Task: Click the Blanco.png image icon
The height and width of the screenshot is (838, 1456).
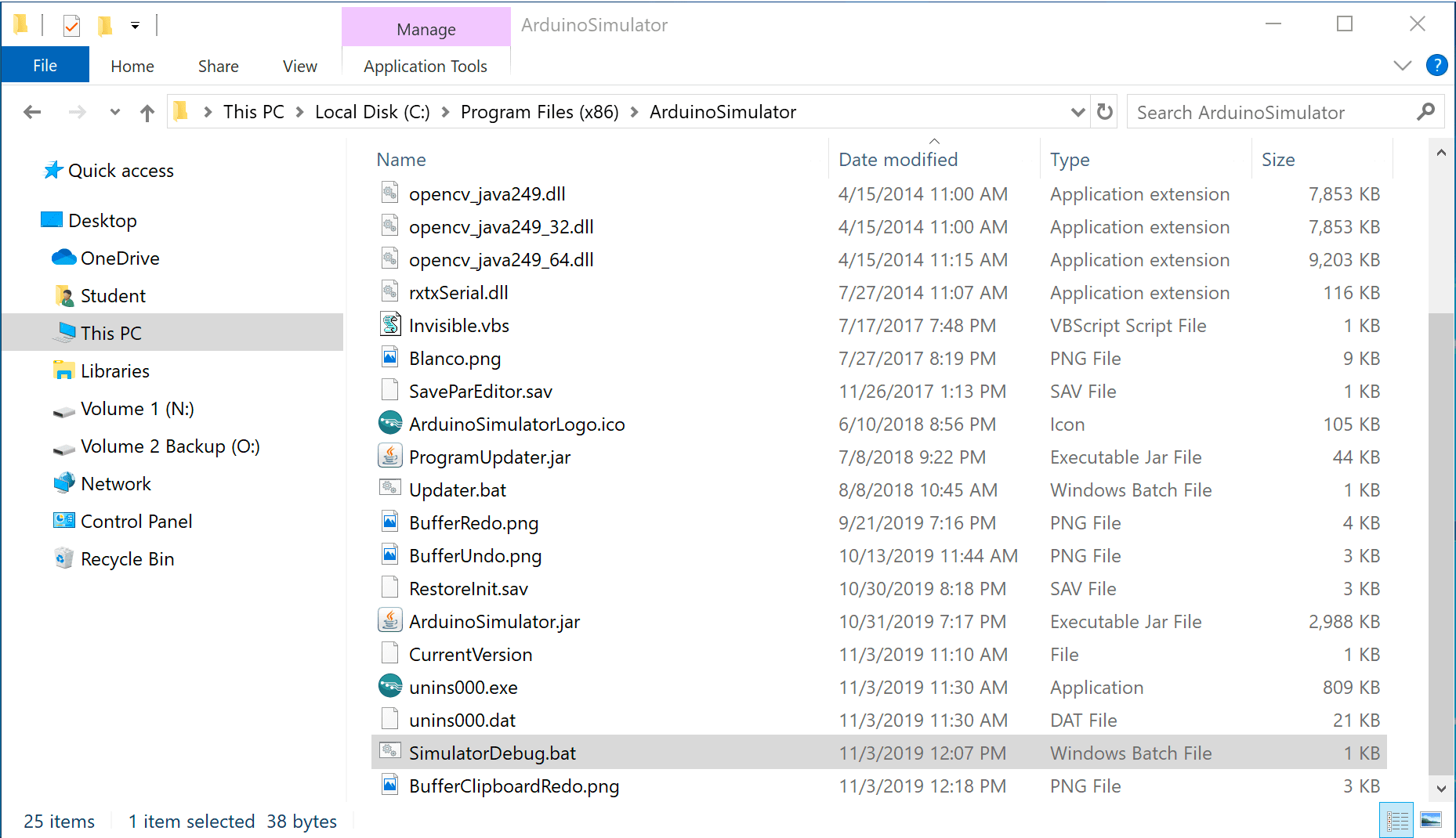Action: (389, 357)
